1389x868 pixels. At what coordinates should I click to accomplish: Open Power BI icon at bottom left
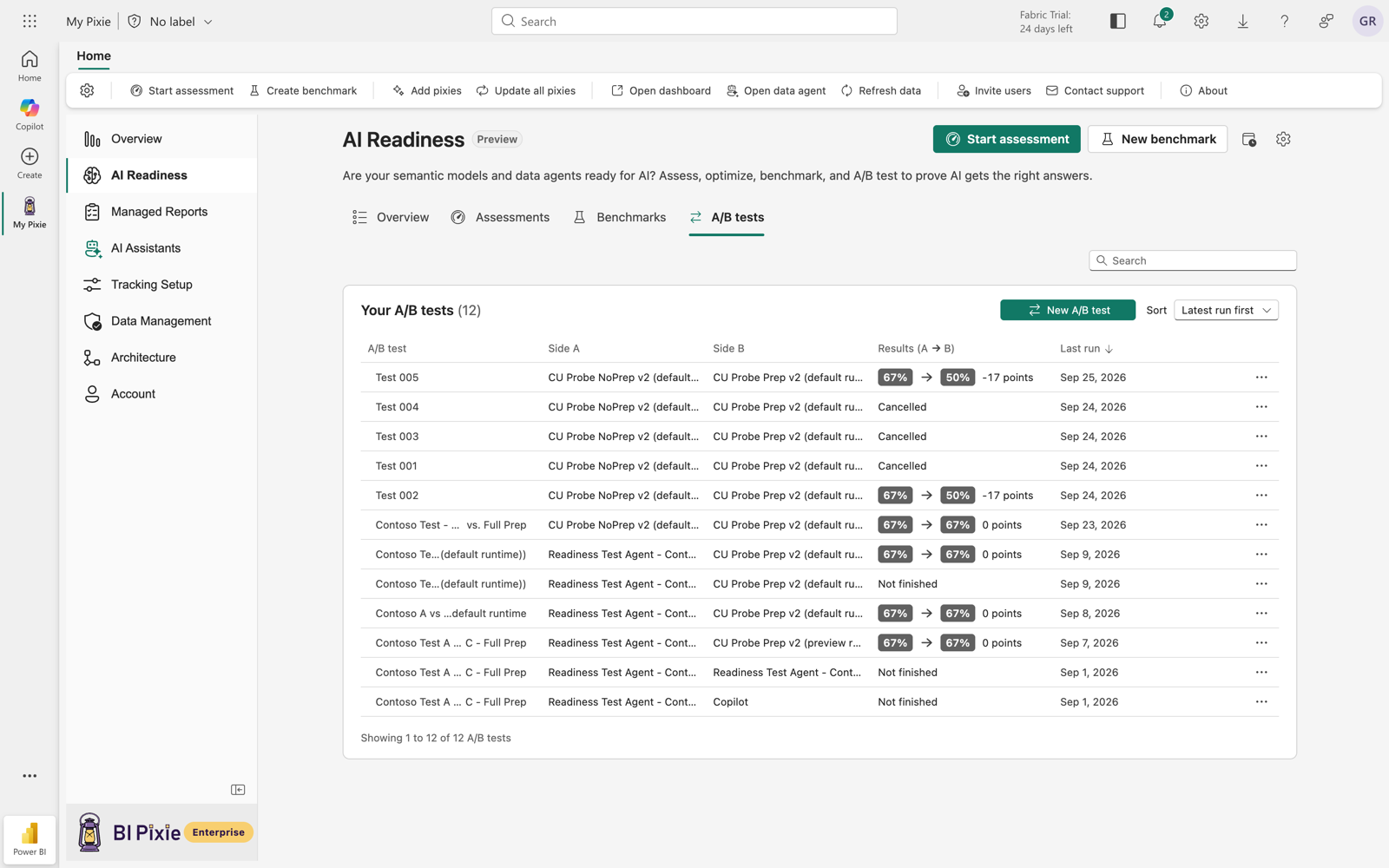click(30, 839)
